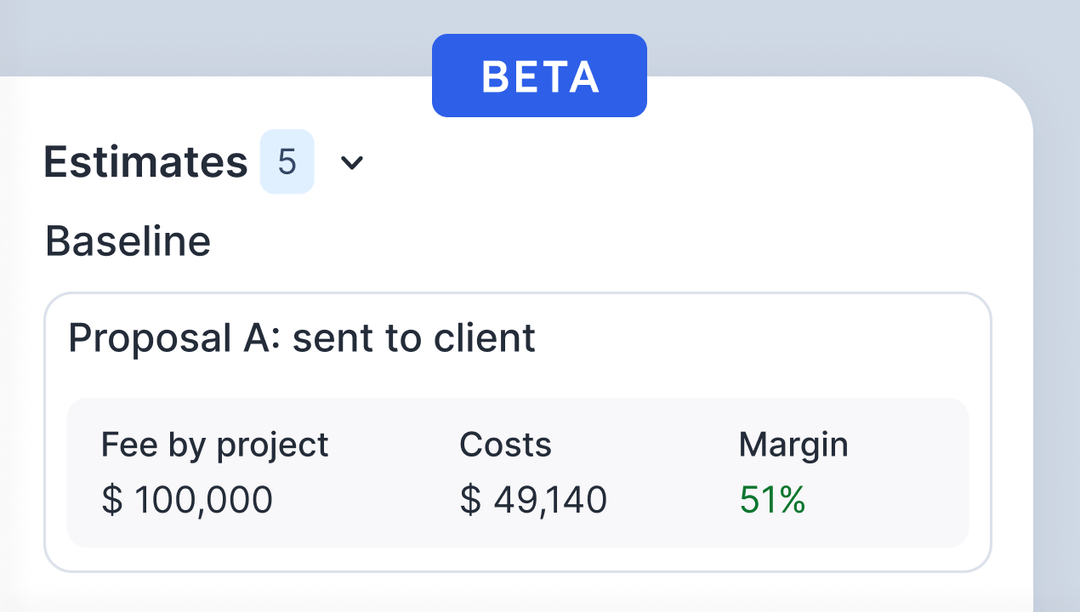Image resolution: width=1080 pixels, height=612 pixels.
Task: Click the Baseline label
Action: pyautogui.click(x=128, y=242)
